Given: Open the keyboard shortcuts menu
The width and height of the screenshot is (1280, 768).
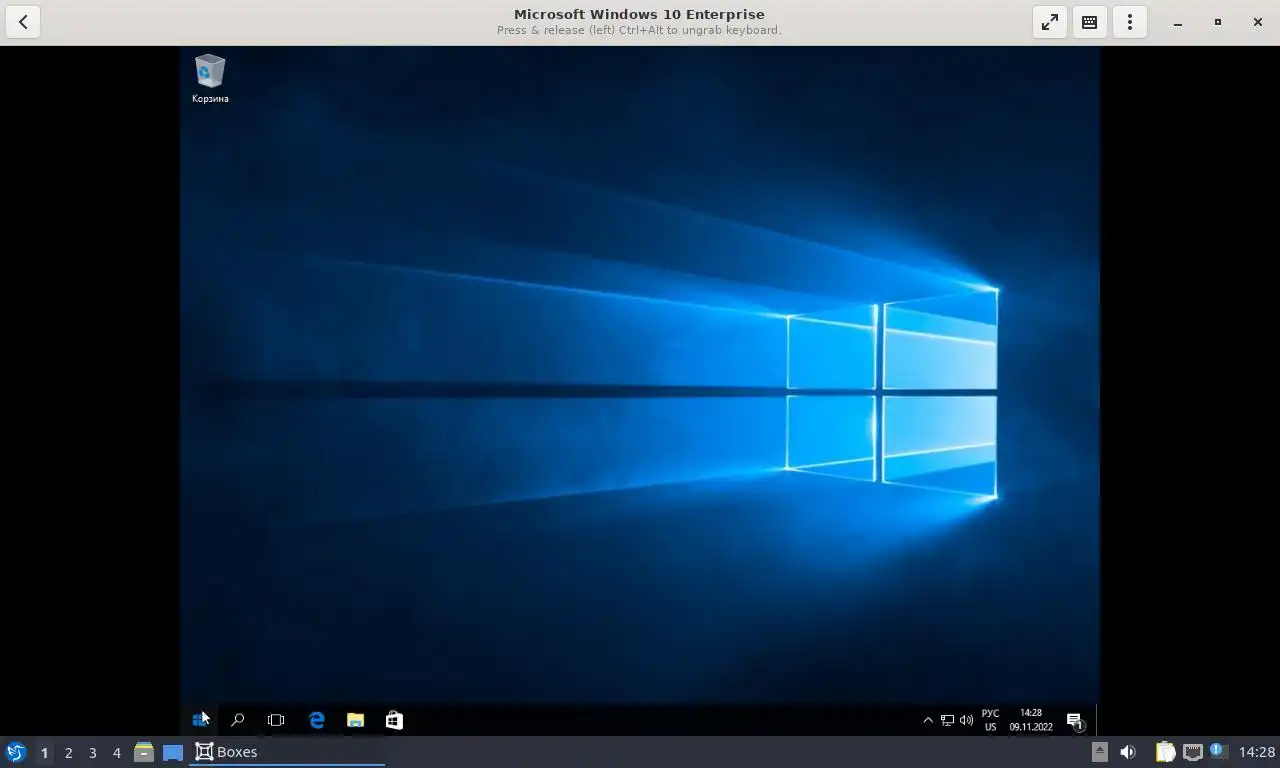Looking at the screenshot, I should click(1090, 22).
